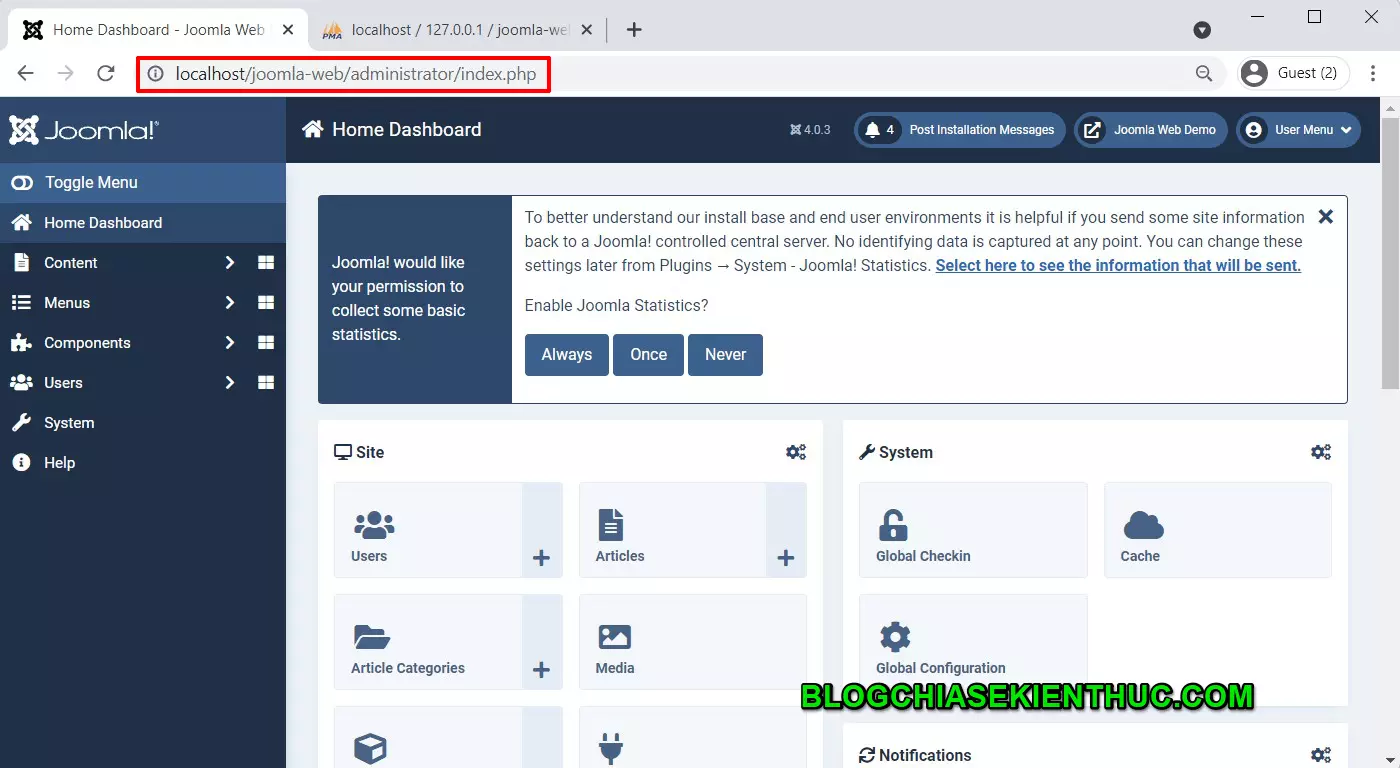This screenshot has height=768, width=1400.
Task: Click the browser zoom magnifier icon
Action: 1204,73
